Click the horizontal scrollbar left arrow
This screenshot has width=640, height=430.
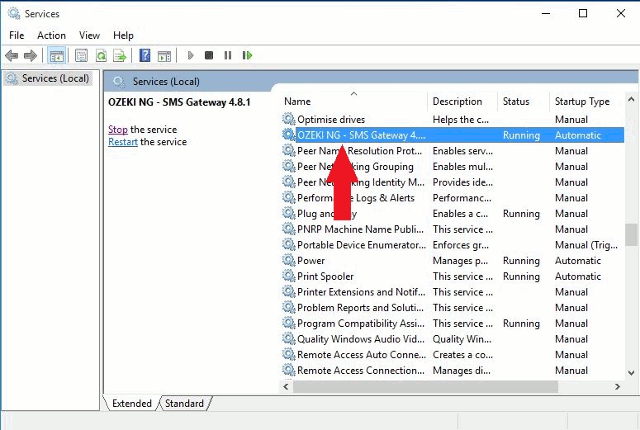[x=286, y=386]
